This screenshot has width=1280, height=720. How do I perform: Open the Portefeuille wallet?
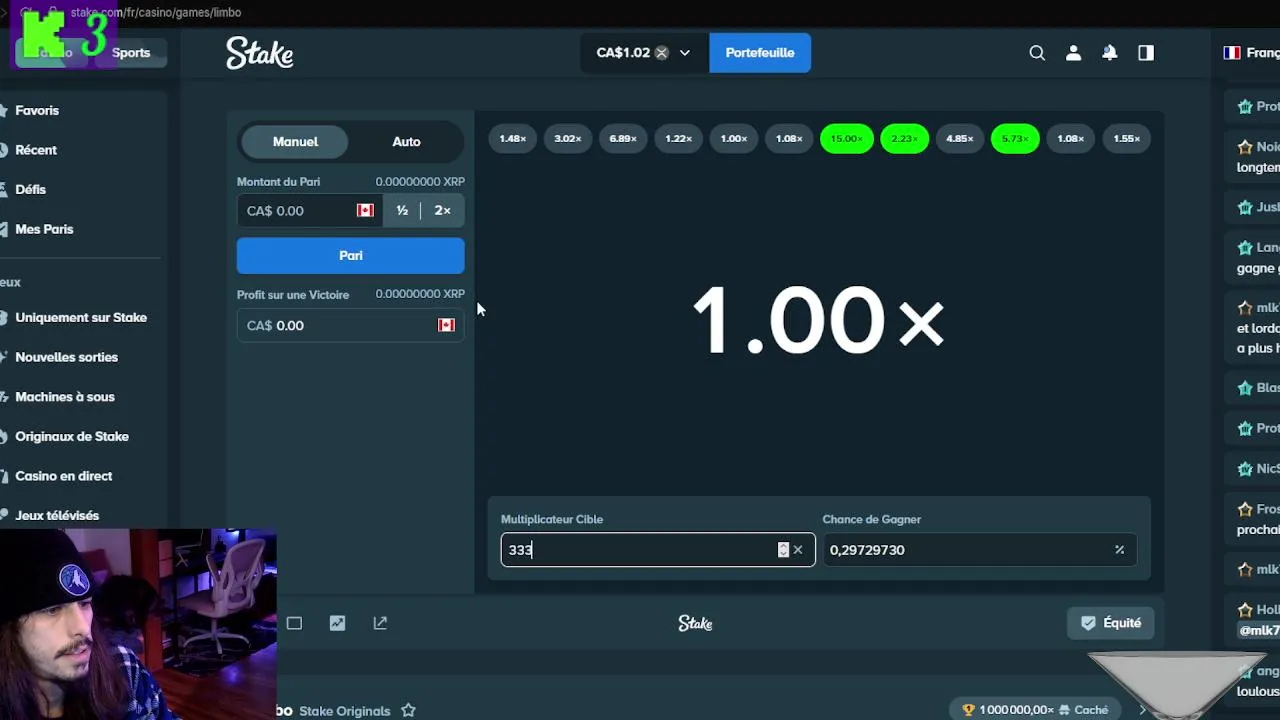coord(760,53)
